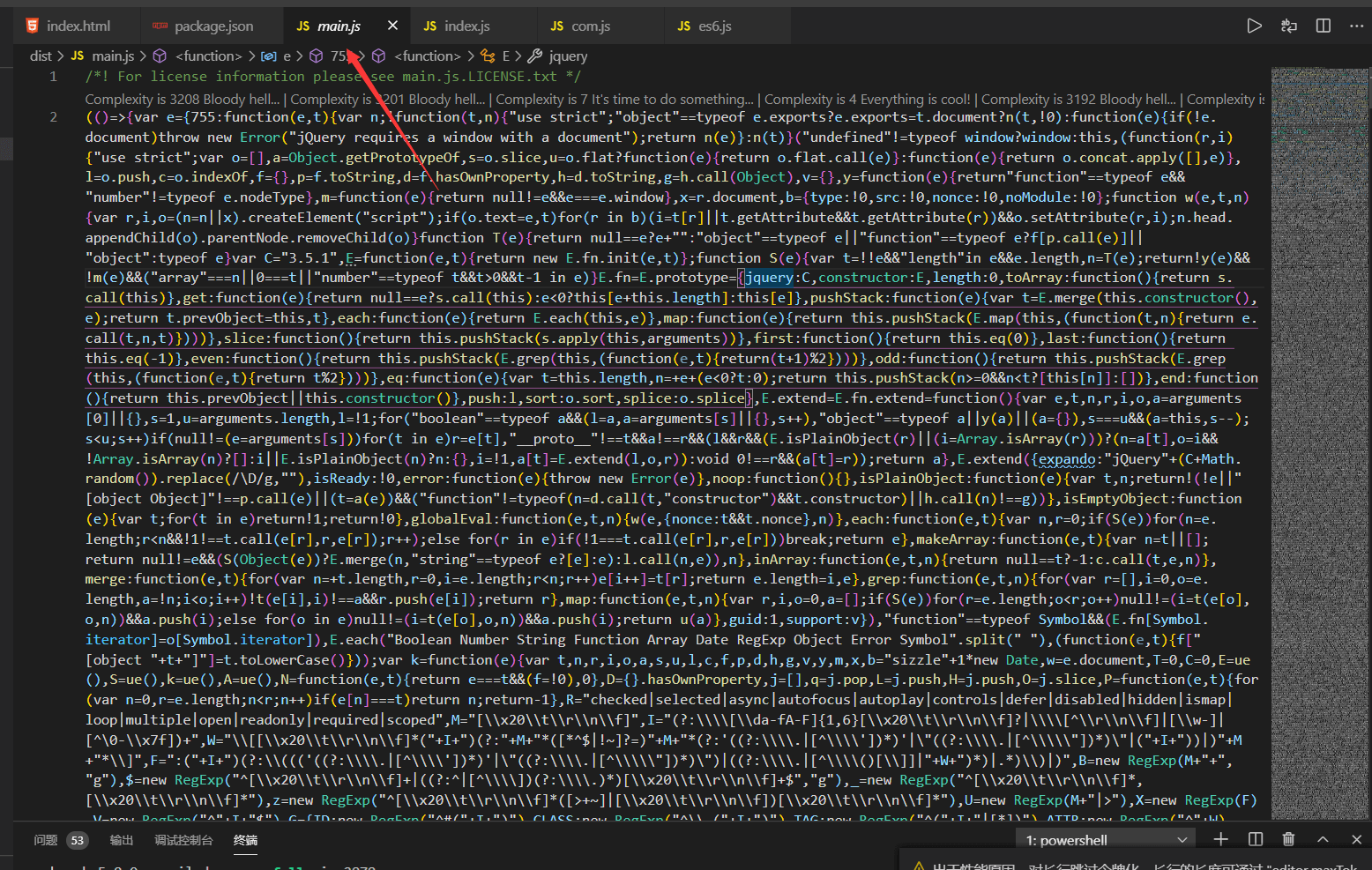Viewport: 1372px width, 870px height.
Task: Click the JS icon on com.js tab
Action: [557, 26]
